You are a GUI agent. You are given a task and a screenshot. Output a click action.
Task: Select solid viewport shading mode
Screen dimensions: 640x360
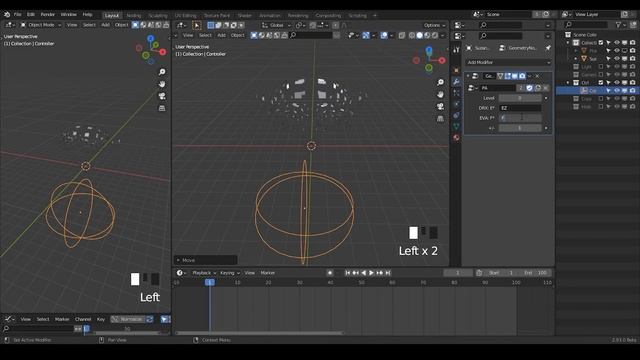coord(420,36)
